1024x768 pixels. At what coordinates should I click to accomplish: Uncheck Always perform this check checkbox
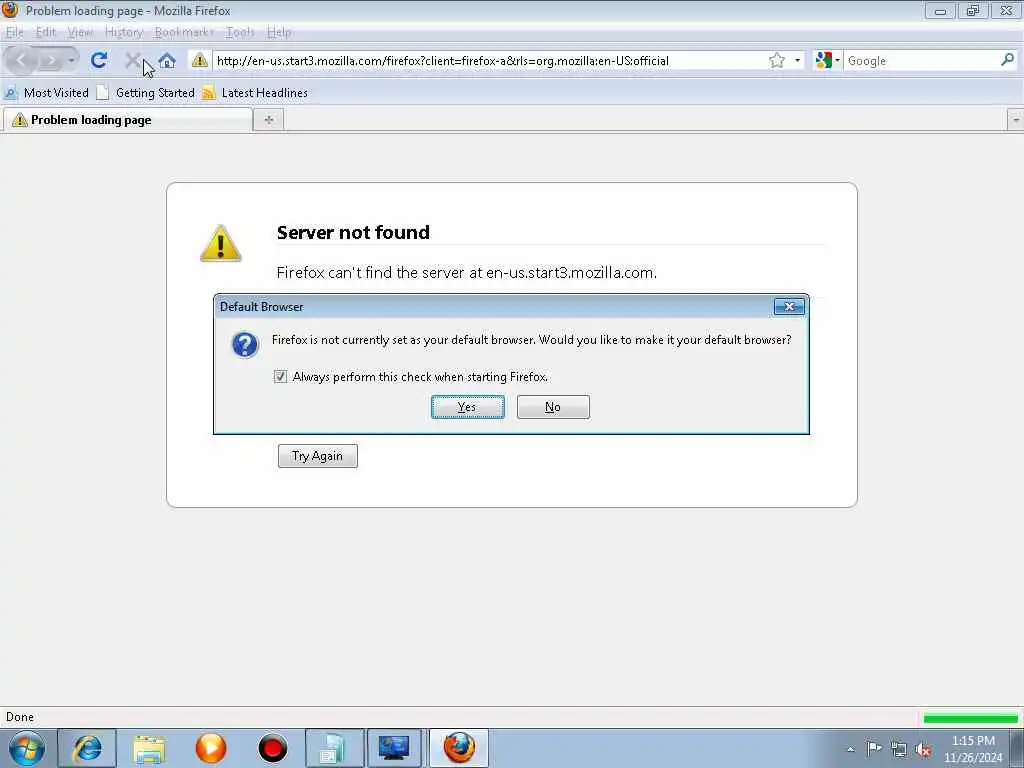tap(280, 377)
